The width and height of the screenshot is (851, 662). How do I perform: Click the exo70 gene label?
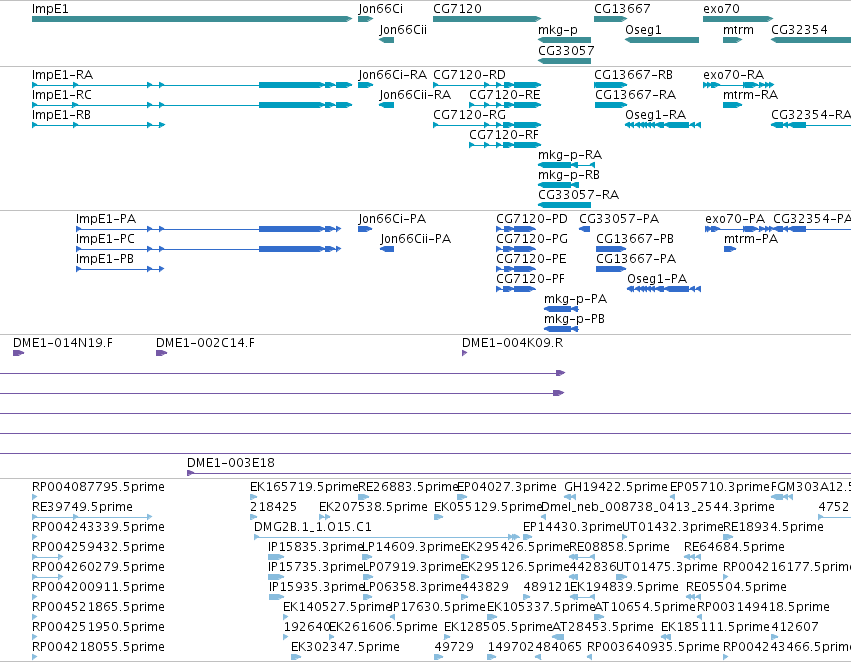pos(721,9)
